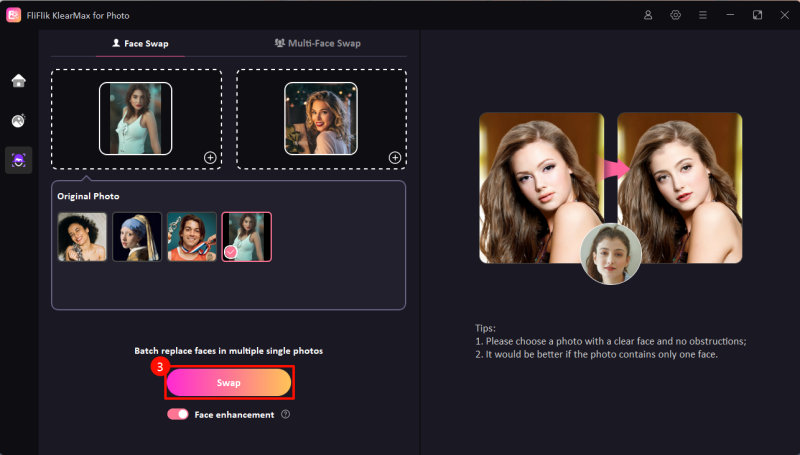
Task: Open the photo enhancer sidebar tool
Action: (x=18, y=121)
